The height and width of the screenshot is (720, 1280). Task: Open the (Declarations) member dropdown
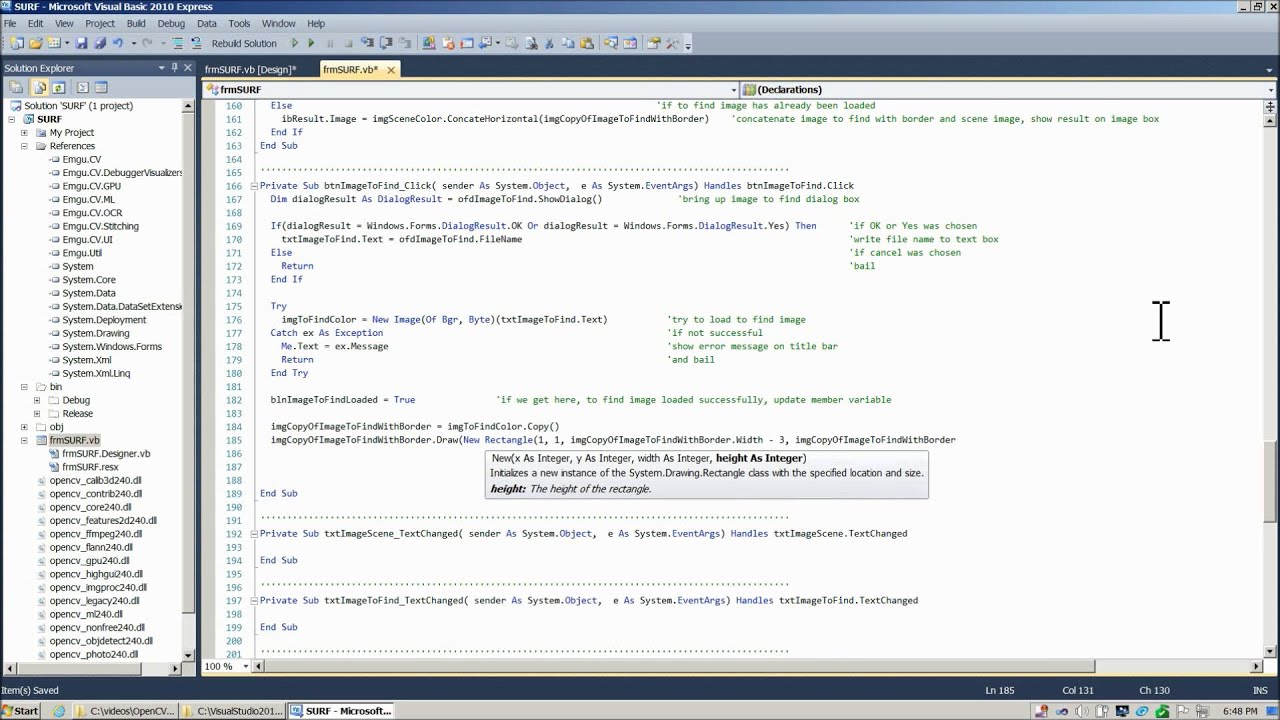(x=1270, y=90)
